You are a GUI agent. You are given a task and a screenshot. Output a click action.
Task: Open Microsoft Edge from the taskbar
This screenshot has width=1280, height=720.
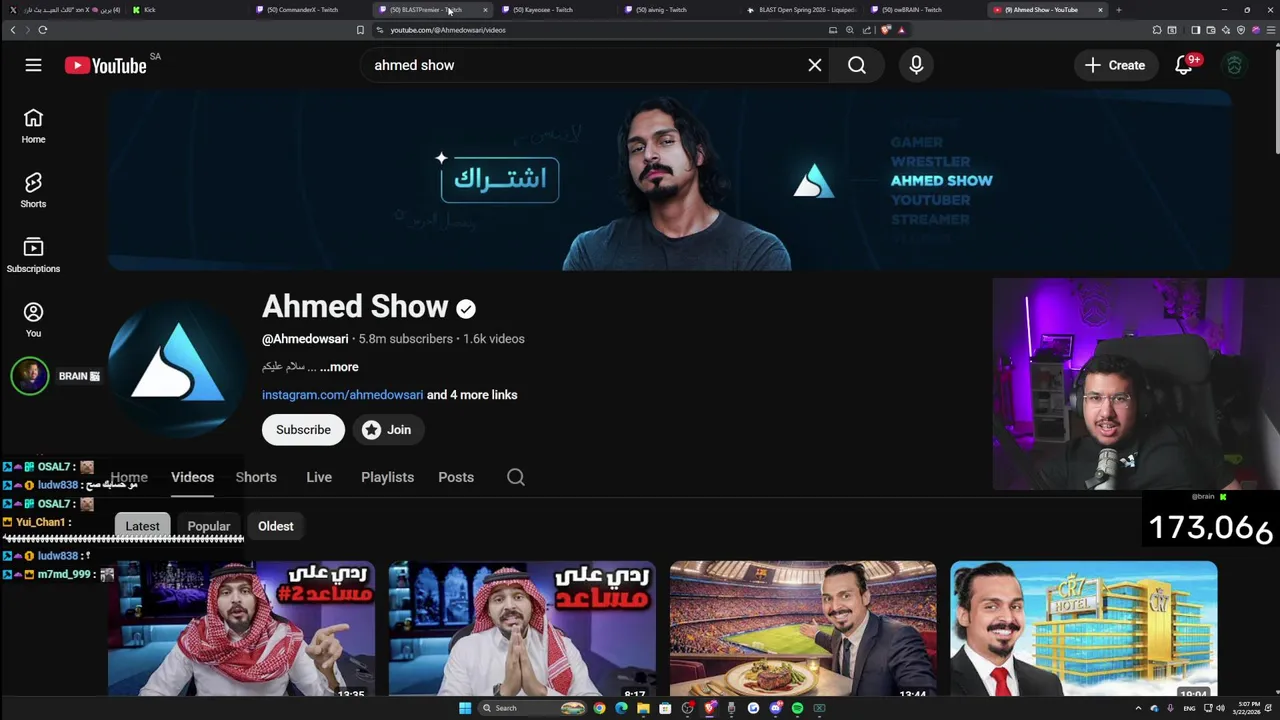click(621, 708)
